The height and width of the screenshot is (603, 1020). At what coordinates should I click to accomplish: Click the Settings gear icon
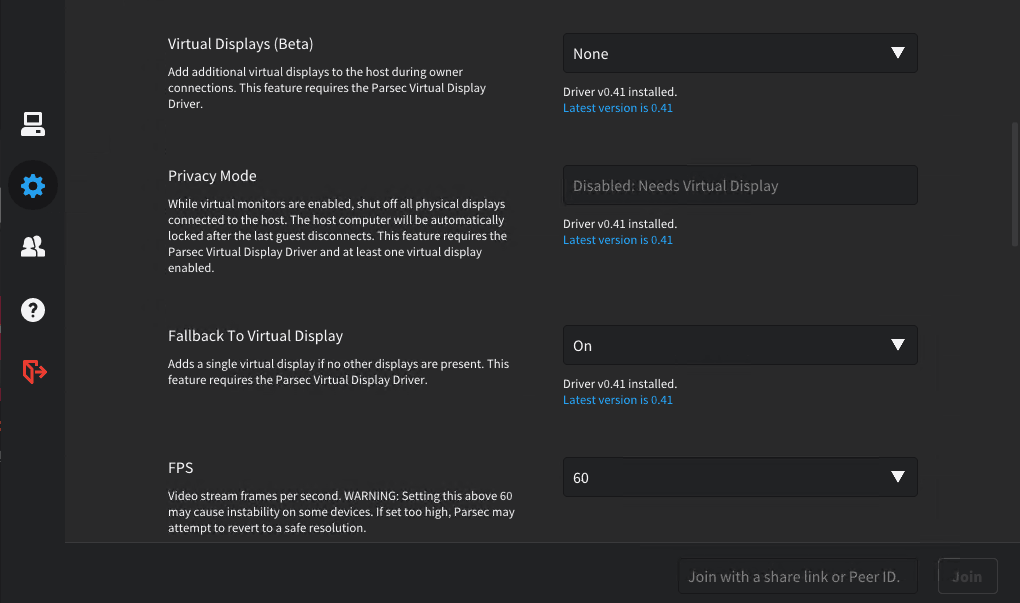pos(33,185)
